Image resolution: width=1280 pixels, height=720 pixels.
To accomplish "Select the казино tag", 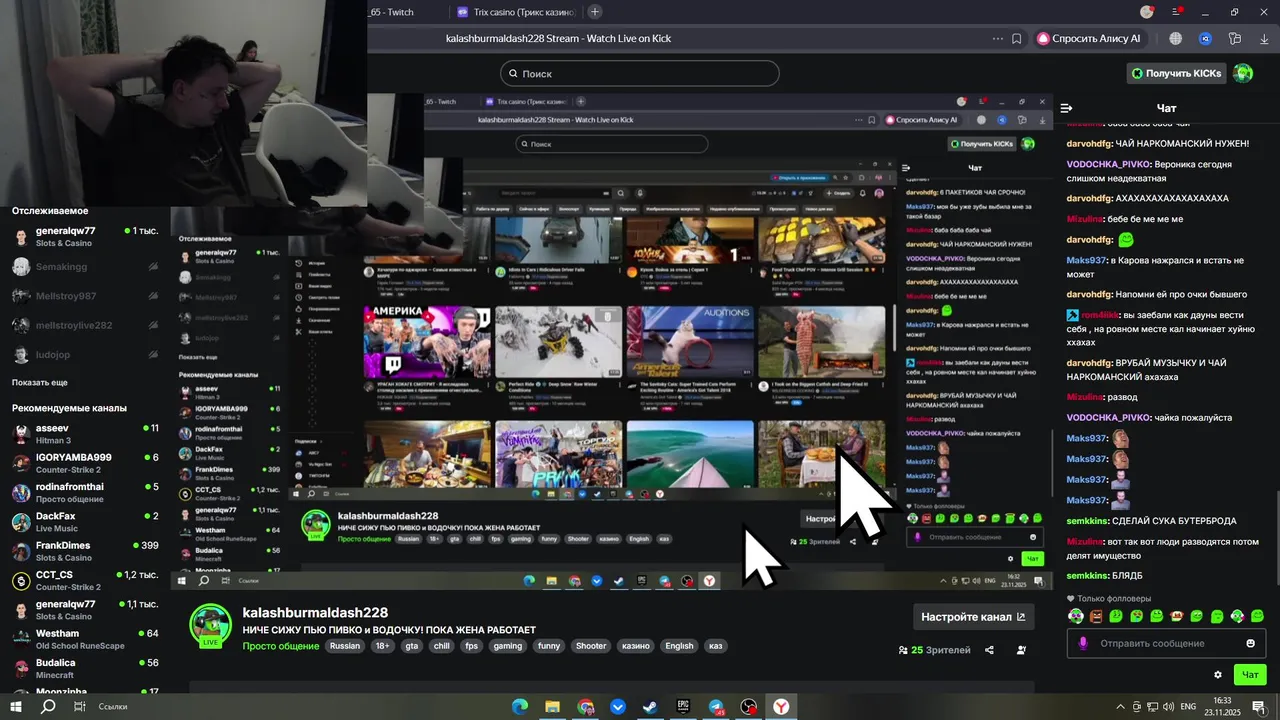I will tap(636, 646).
